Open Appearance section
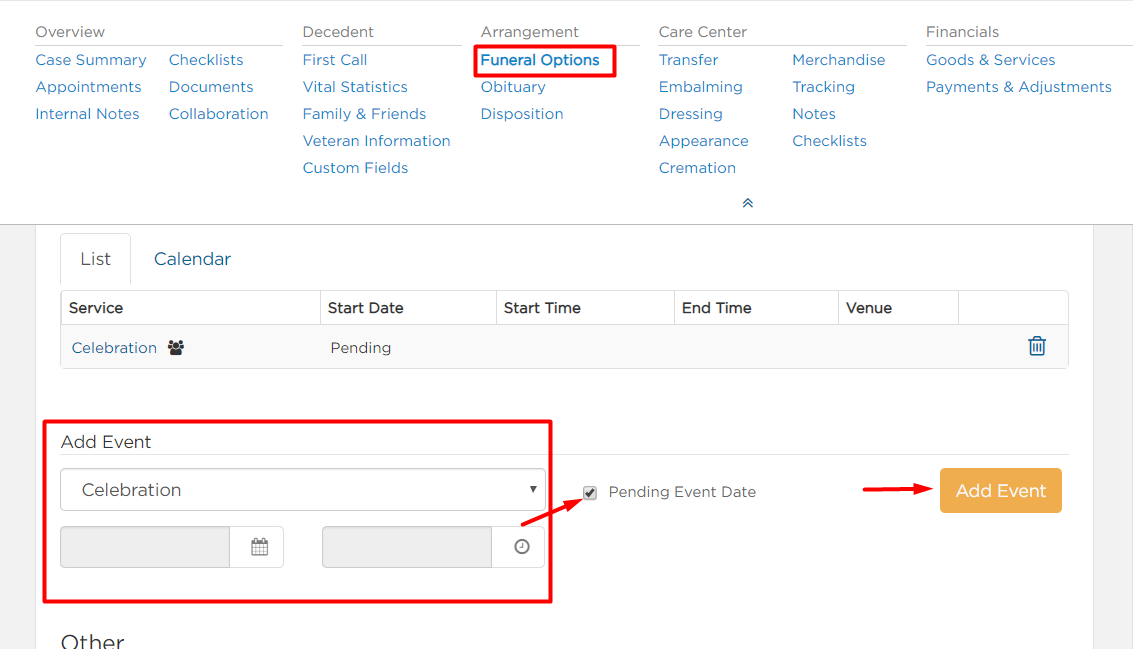Screen dimensions: 1133x649 (704, 141)
